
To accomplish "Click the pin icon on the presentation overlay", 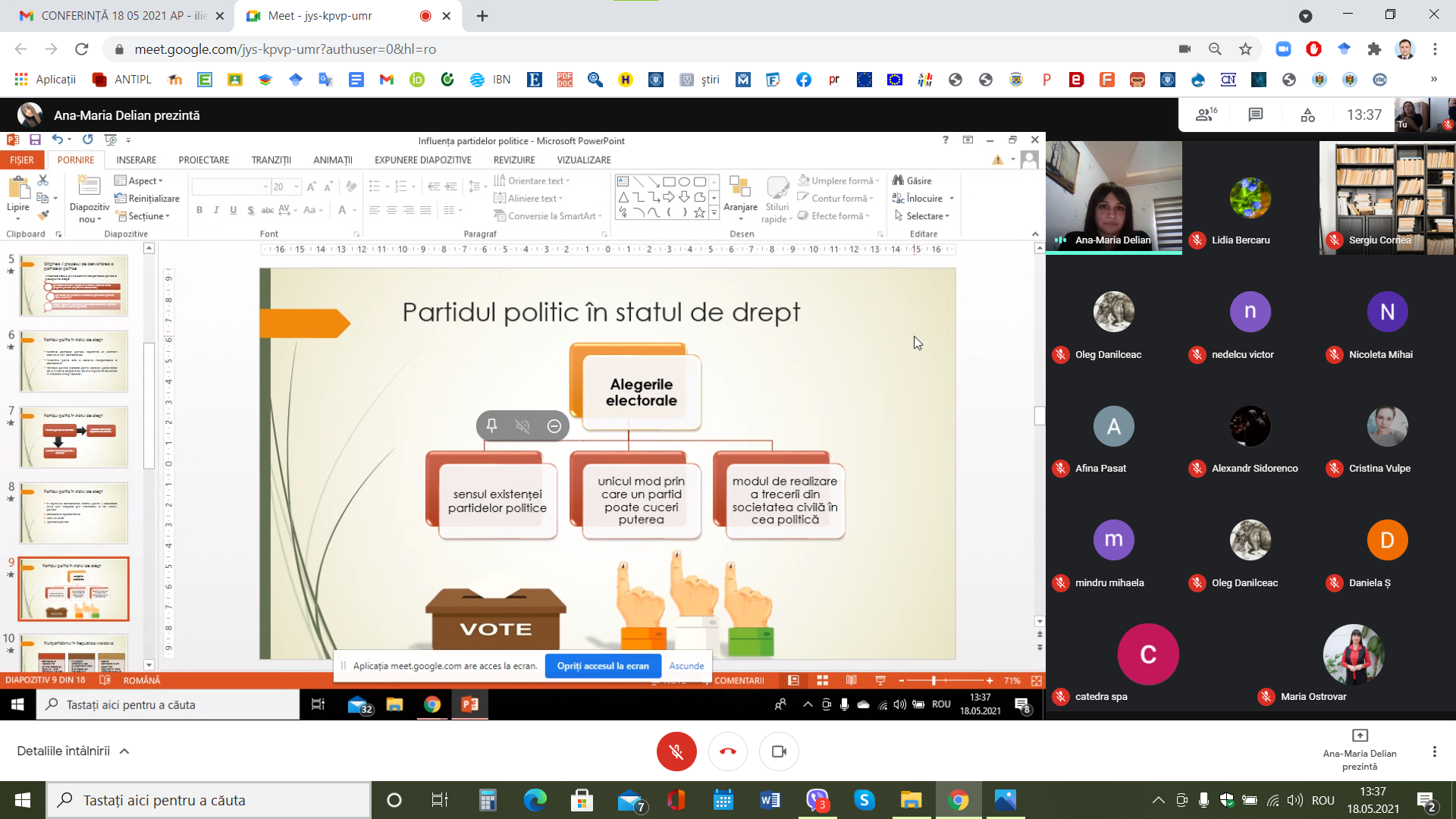I will 491,426.
